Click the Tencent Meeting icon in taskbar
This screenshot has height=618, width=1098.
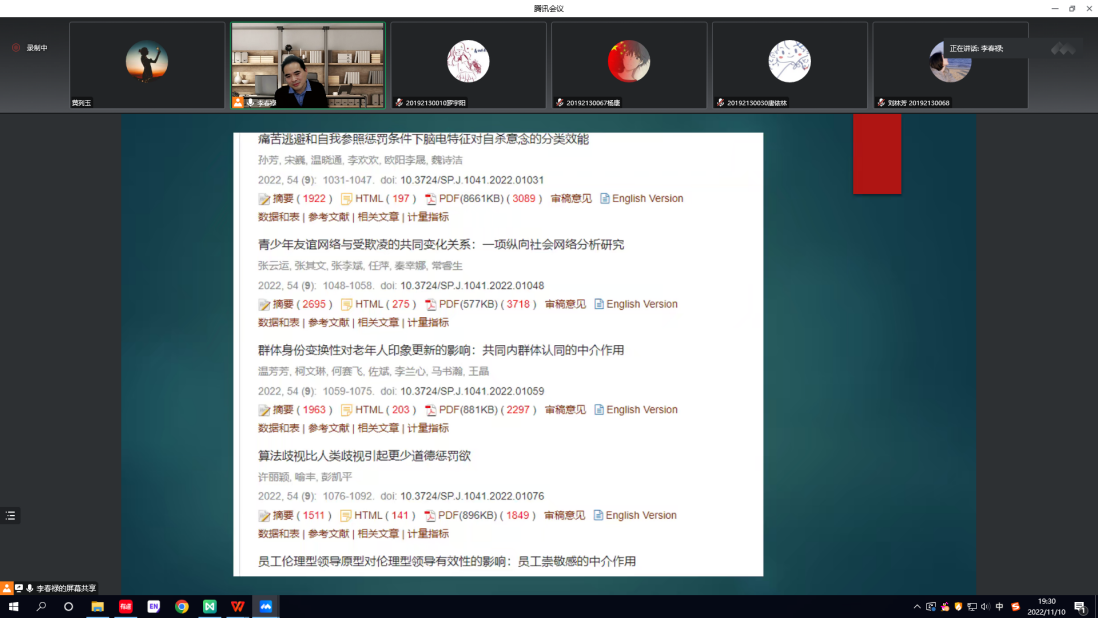(x=266, y=606)
